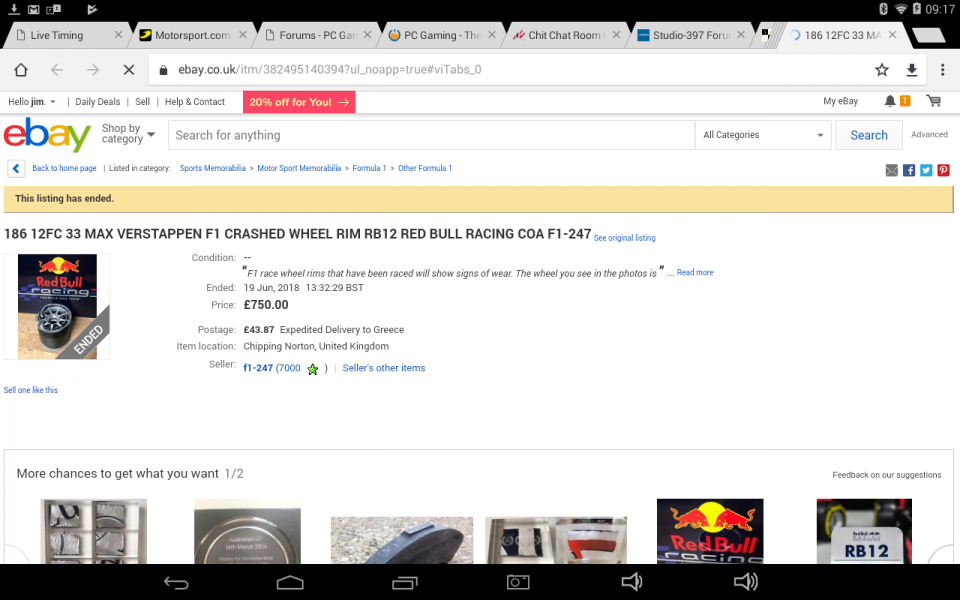
Task: Click Sell one like this link
Action: (31, 390)
